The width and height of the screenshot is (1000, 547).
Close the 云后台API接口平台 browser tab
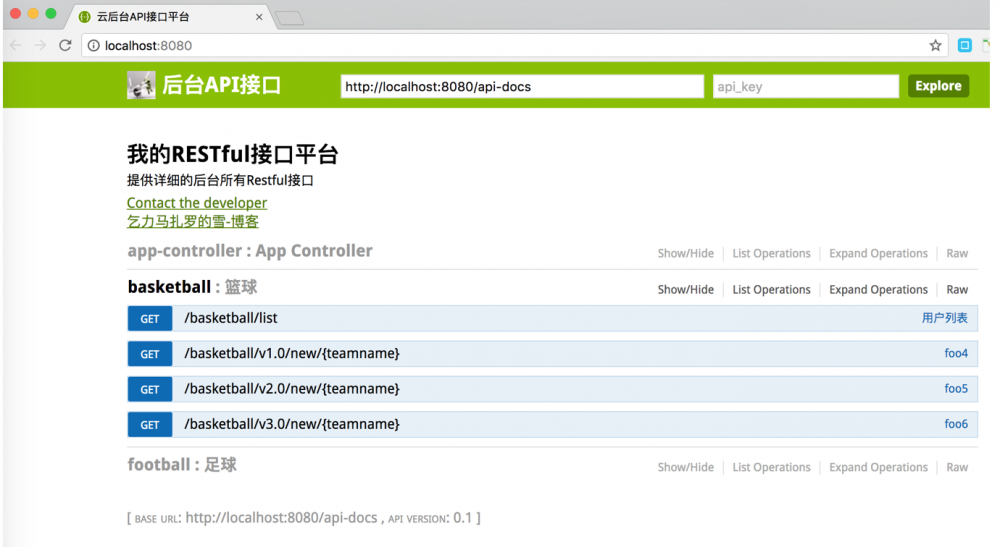click(x=259, y=17)
